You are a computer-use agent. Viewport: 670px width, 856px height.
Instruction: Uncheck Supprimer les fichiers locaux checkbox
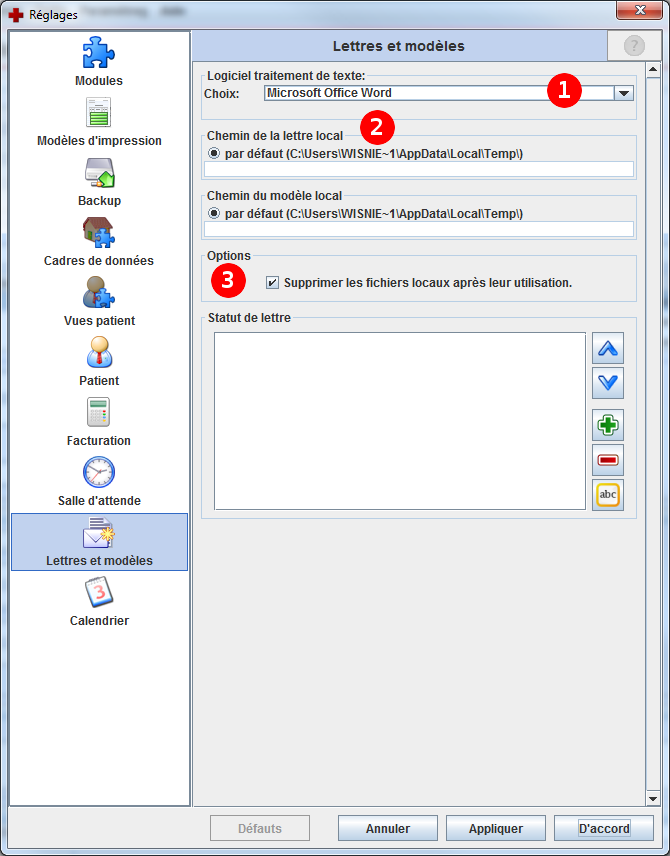point(273,283)
